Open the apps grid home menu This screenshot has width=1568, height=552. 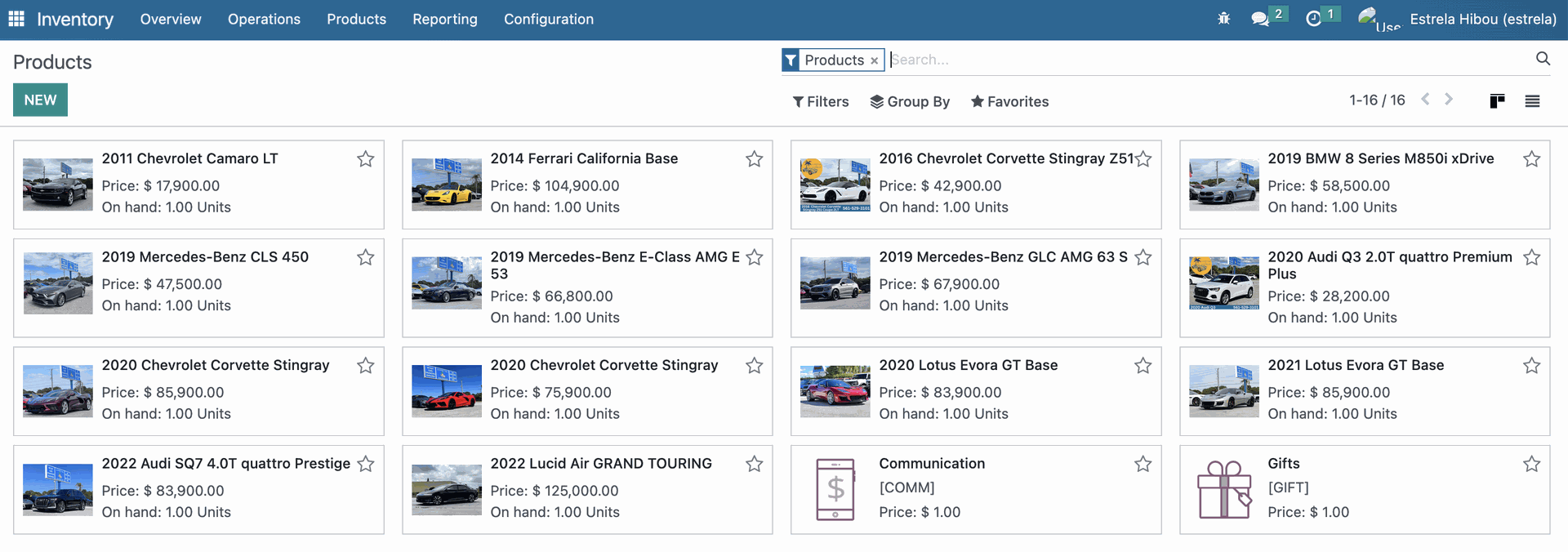[16, 19]
